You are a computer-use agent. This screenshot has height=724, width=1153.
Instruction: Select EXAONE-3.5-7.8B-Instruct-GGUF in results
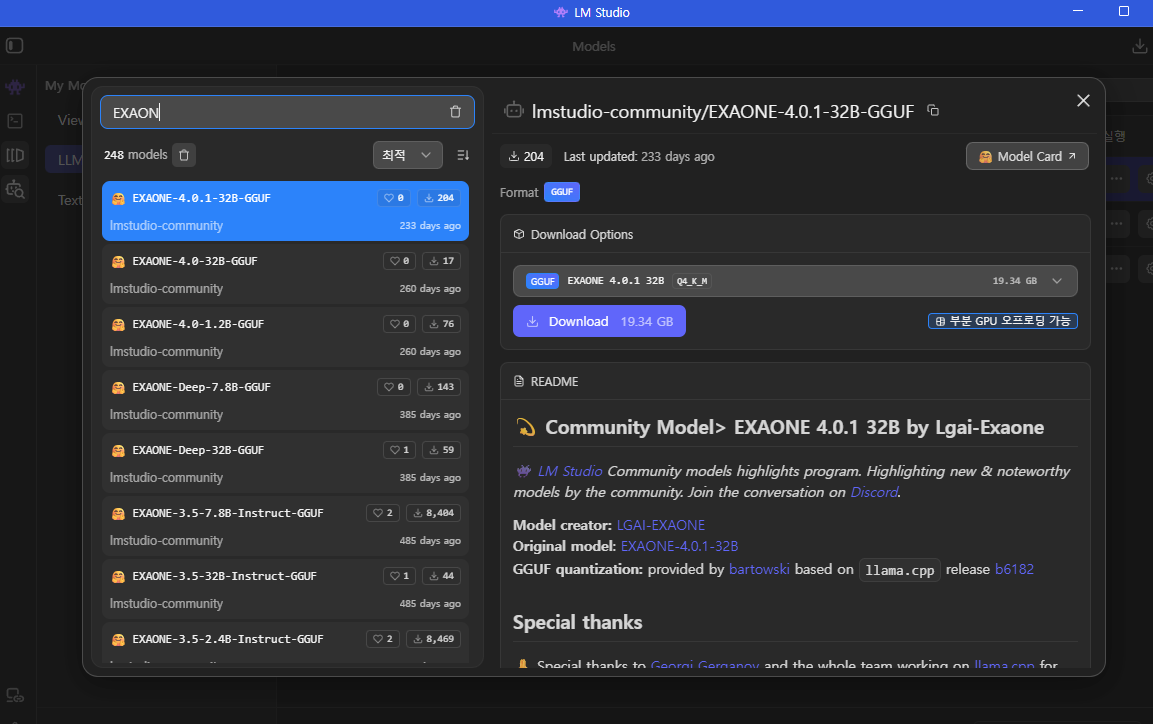click(285, 526)
